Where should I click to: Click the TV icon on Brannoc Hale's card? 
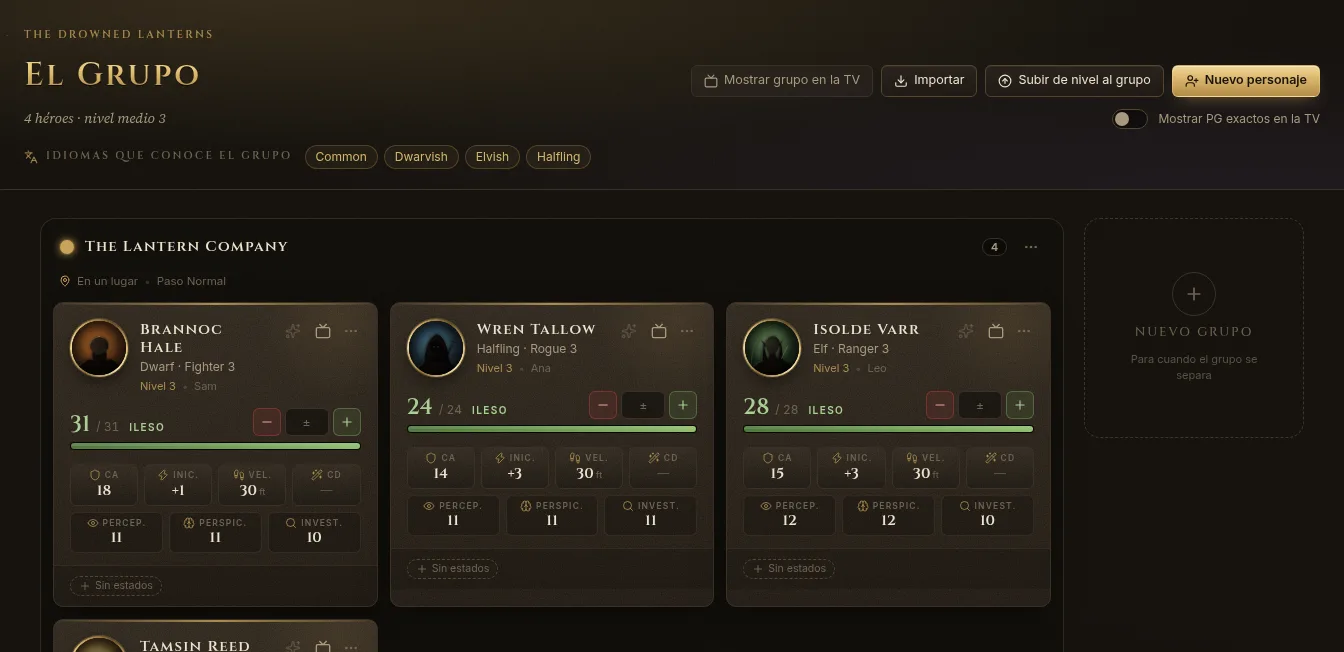click(323, 331)
